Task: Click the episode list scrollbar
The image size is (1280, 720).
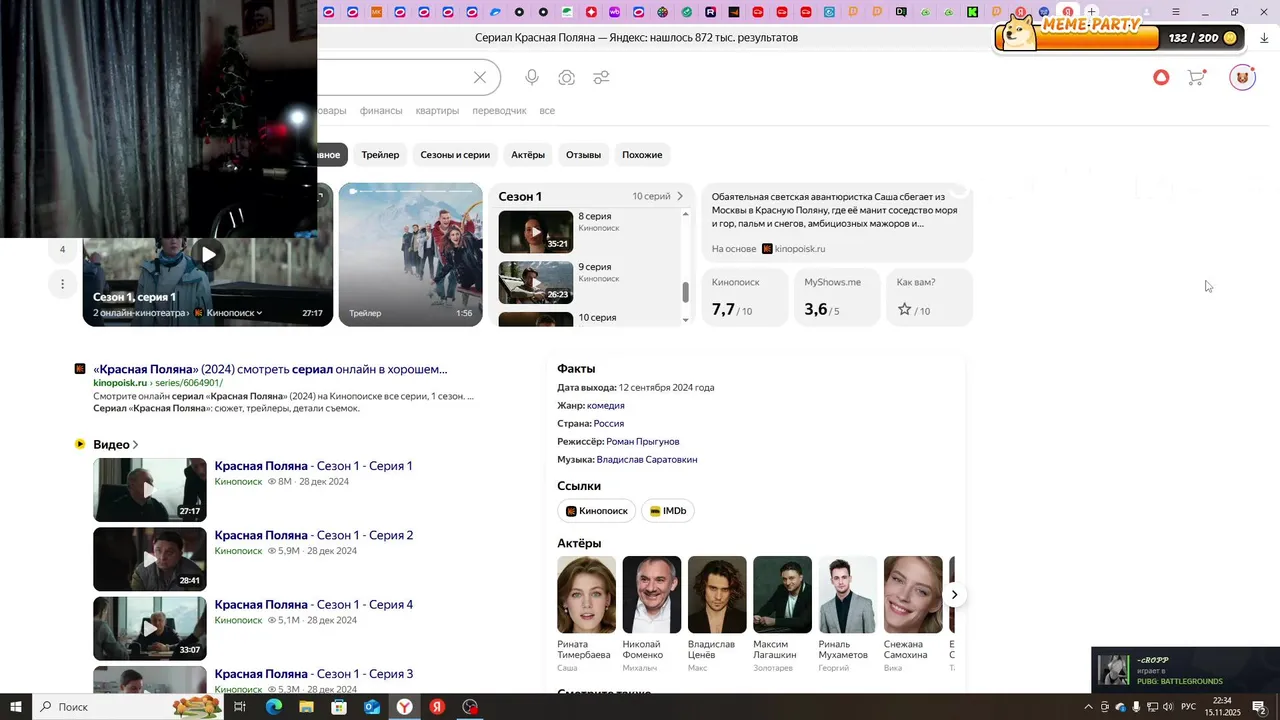Action: 686,291
